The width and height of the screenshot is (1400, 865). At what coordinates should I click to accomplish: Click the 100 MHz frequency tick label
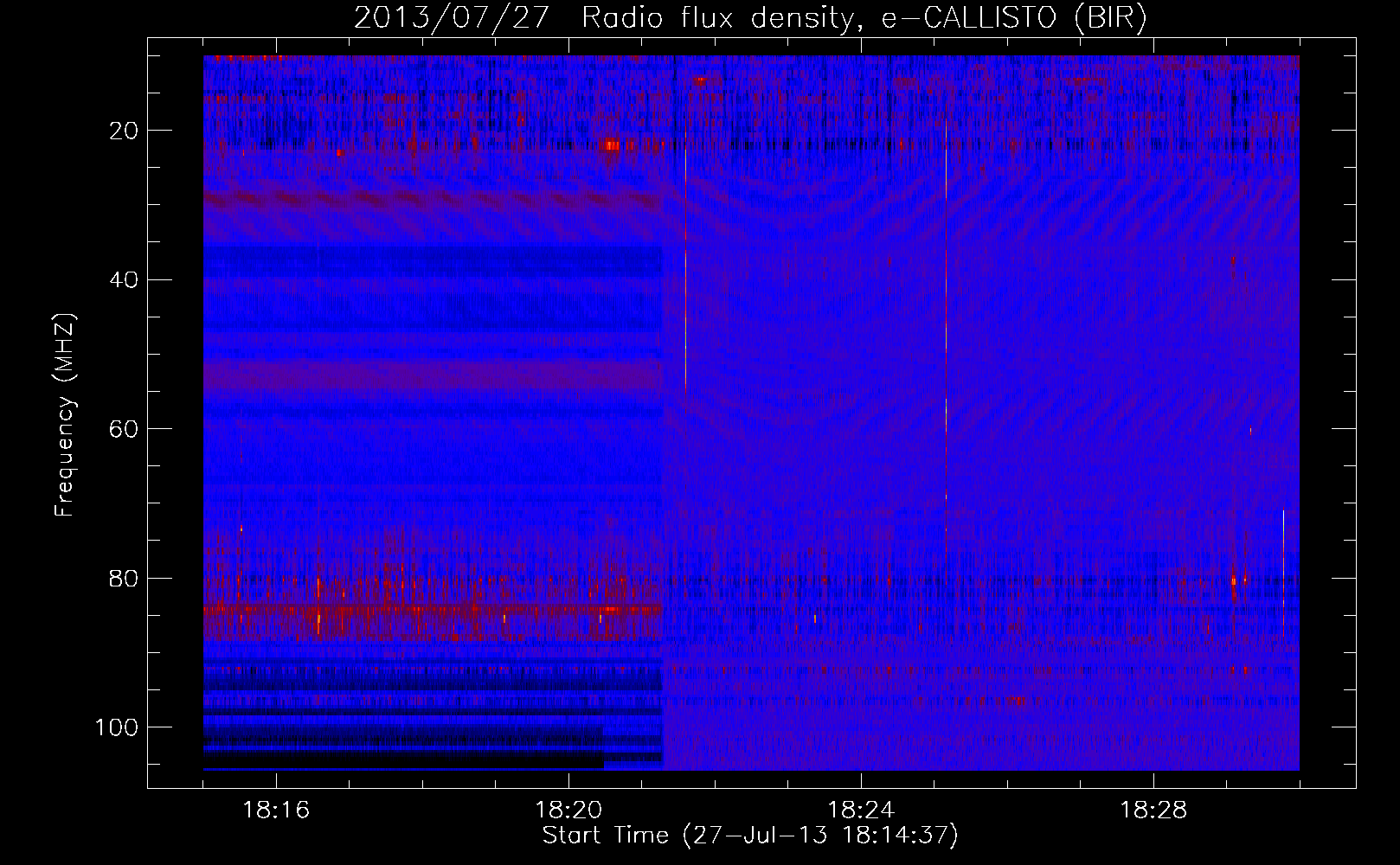[x=117, y=727]
